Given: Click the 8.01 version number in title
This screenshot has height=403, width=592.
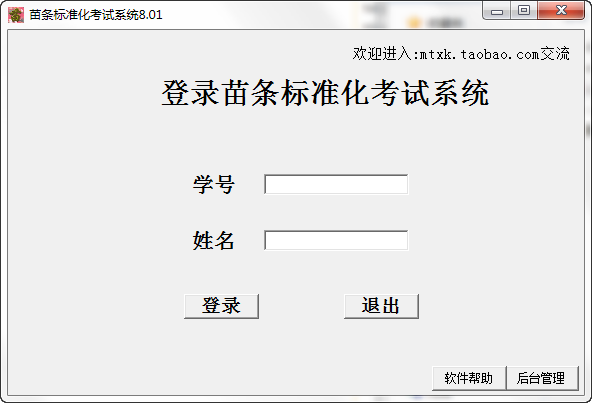Looking at the screenshot, I should [x=150, y=15].
